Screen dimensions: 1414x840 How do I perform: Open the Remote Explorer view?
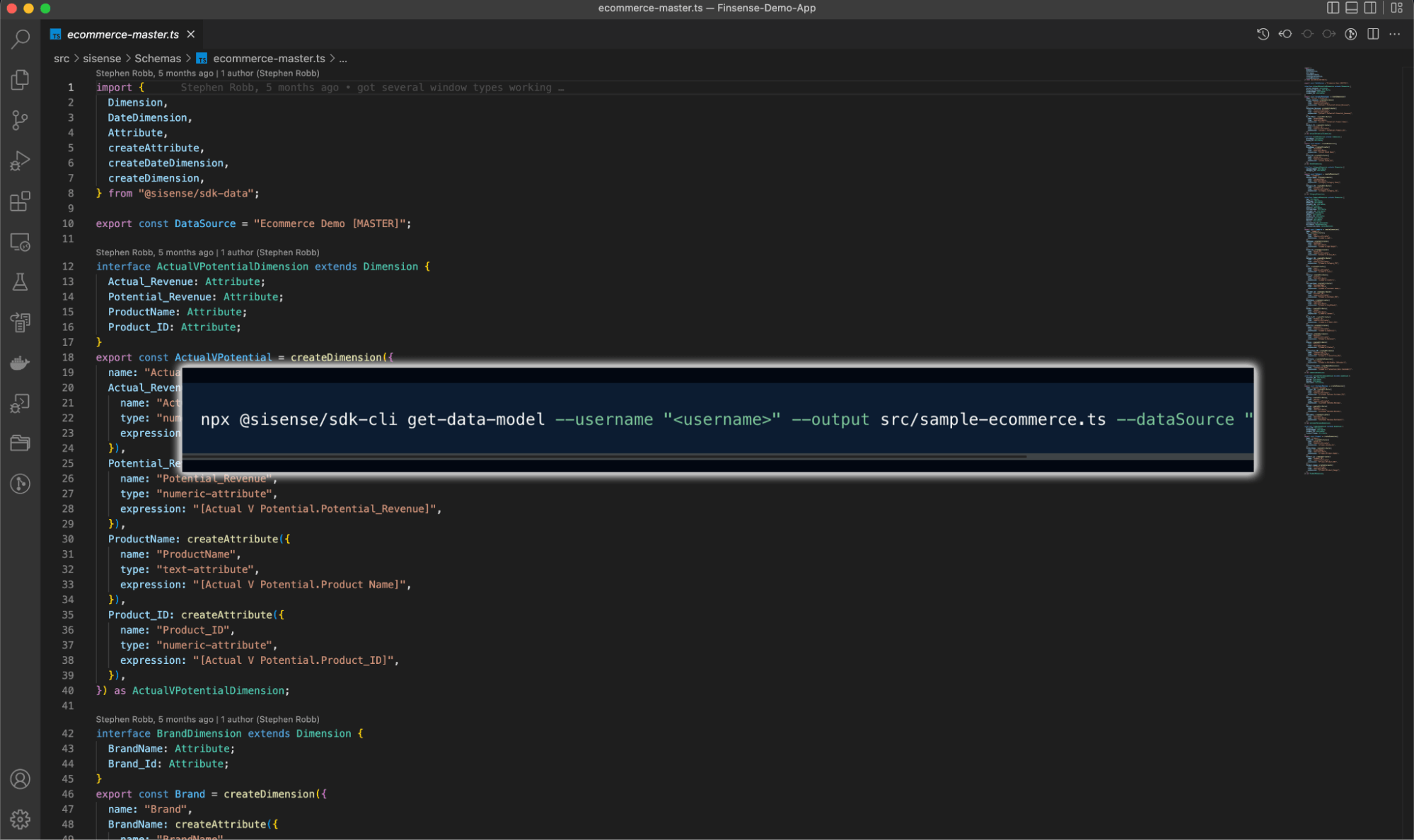pyautogui.click(x=20, y=241)
